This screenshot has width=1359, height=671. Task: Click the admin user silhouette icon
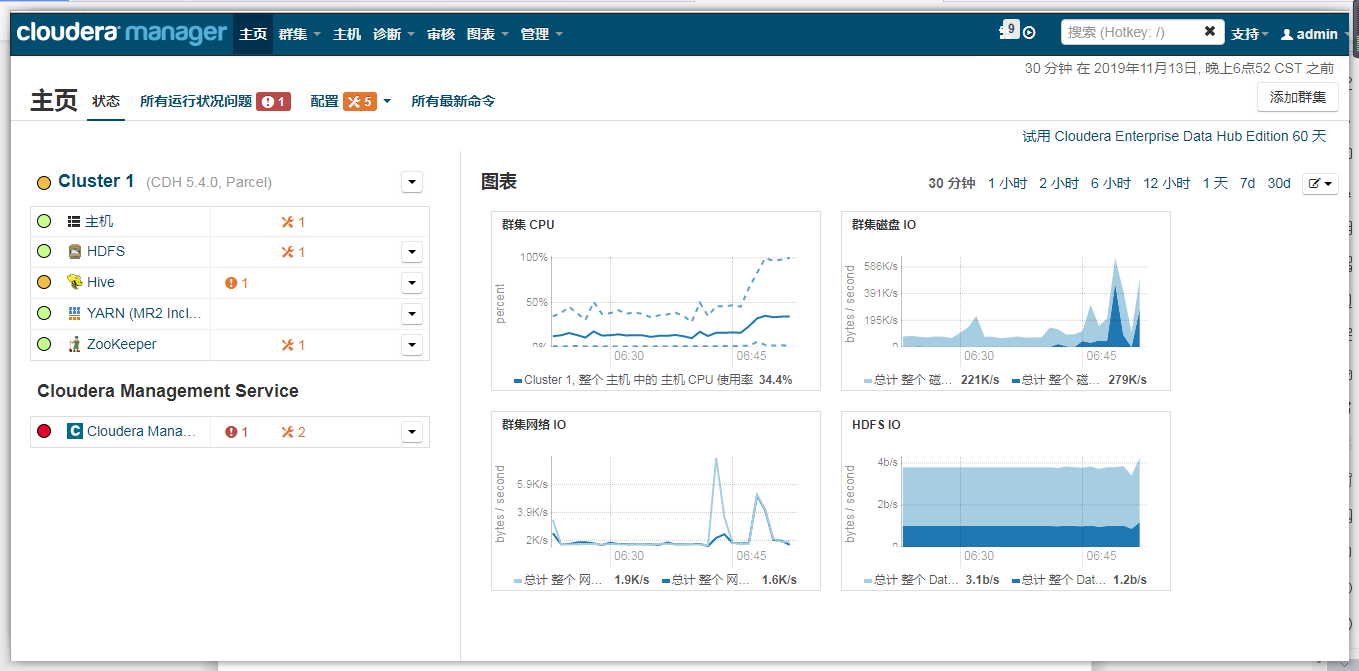tap(1289, 33)
